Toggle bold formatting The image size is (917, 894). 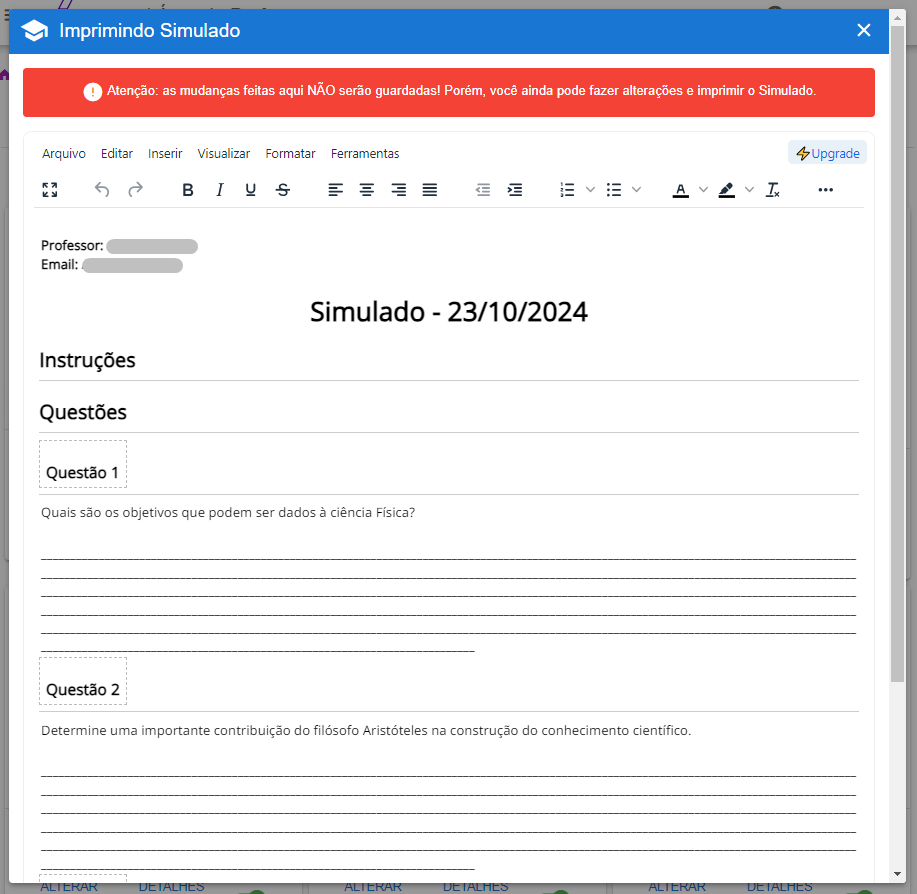point(187,190)
